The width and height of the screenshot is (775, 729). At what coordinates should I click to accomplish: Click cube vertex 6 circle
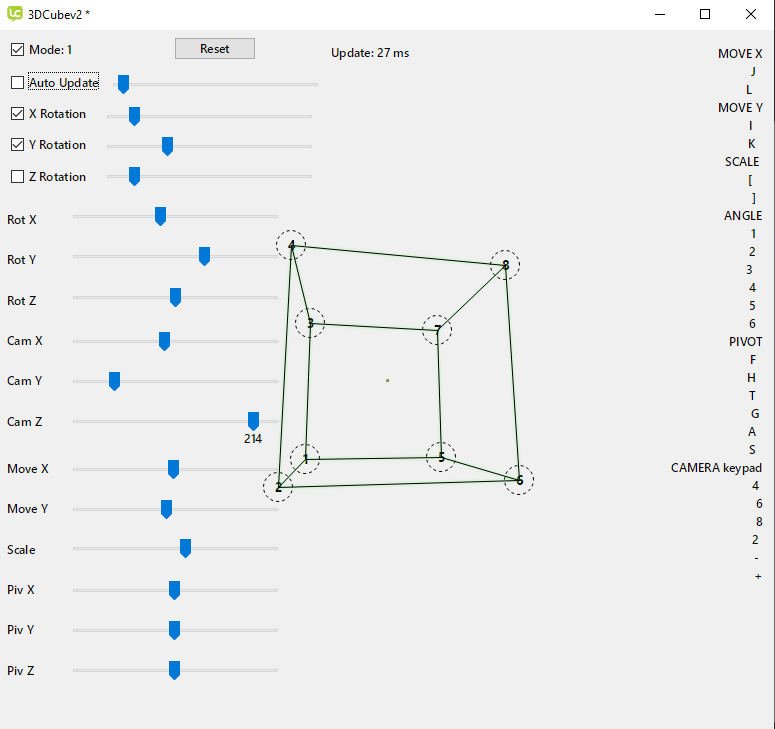519,480
